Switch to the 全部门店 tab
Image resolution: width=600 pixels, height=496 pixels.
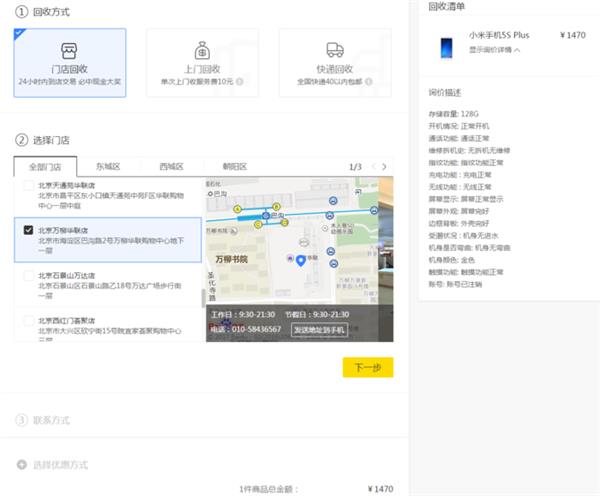45,167
